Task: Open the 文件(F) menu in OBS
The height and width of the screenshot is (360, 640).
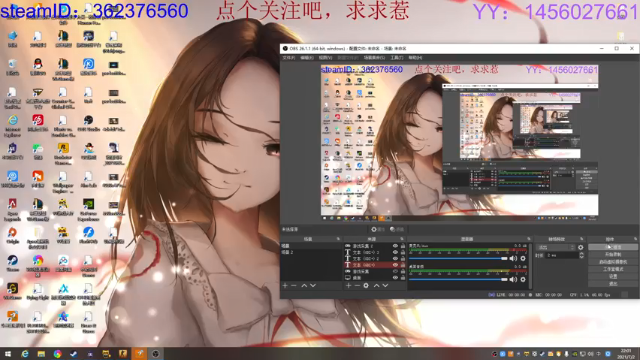Action: coord(289,58)
